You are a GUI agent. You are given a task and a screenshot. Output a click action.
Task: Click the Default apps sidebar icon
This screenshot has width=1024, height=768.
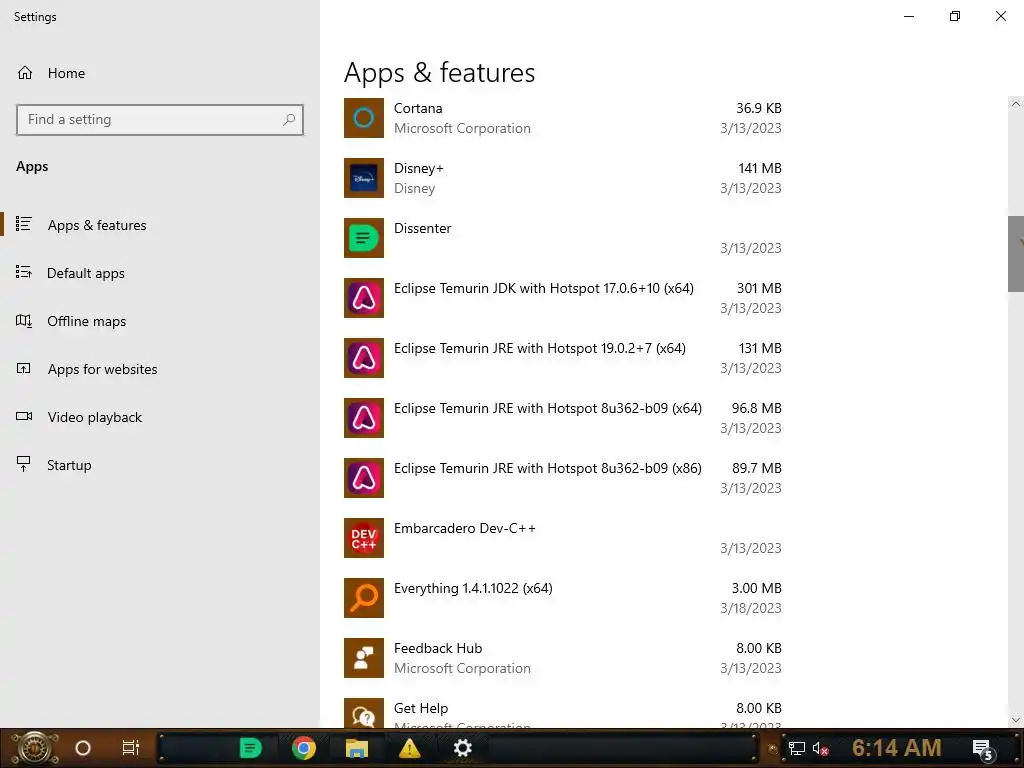pyautogui.click(x=24, y=272)
